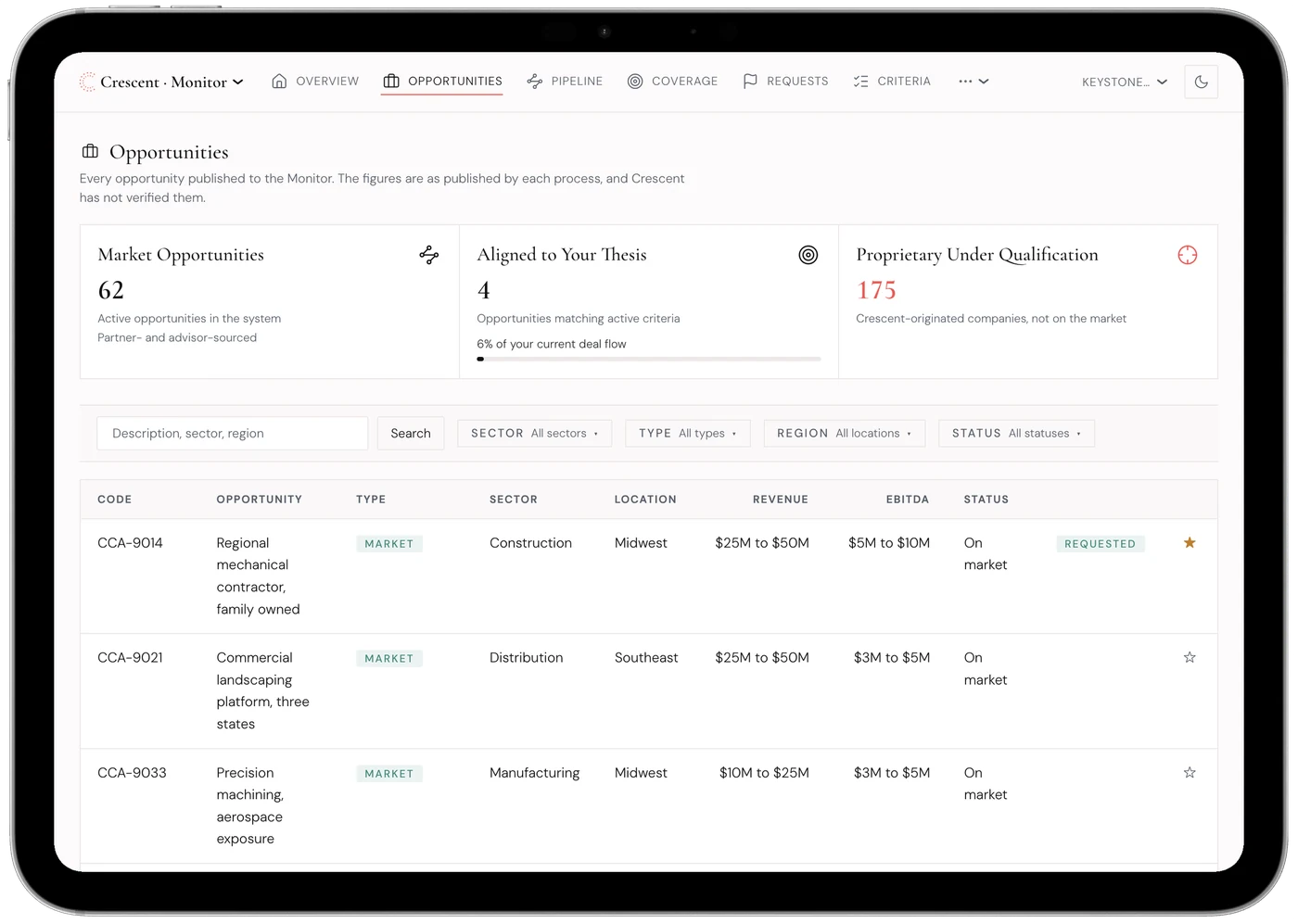Open the Coverage tab
Viewport: 1298px width, 924px height.
[x=673, y=82]
